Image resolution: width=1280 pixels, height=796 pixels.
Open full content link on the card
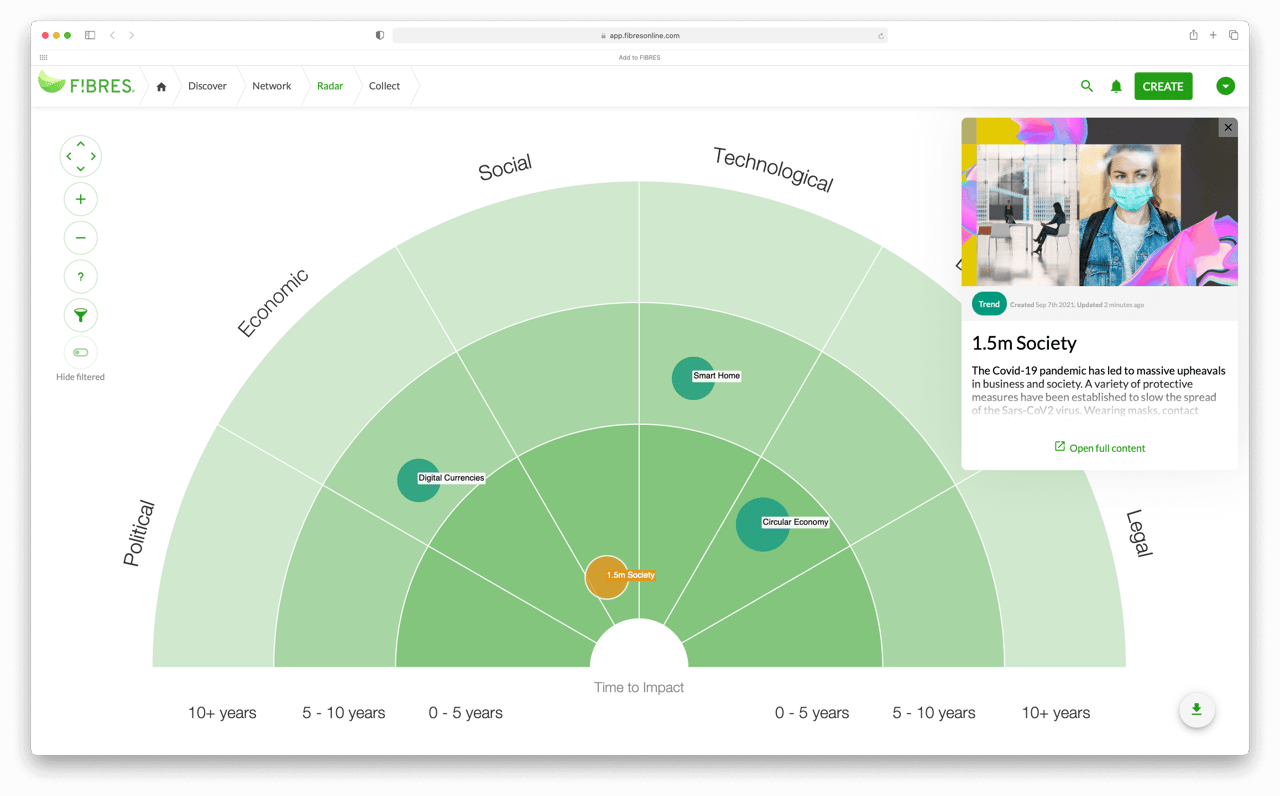(x=1099, y=447)
